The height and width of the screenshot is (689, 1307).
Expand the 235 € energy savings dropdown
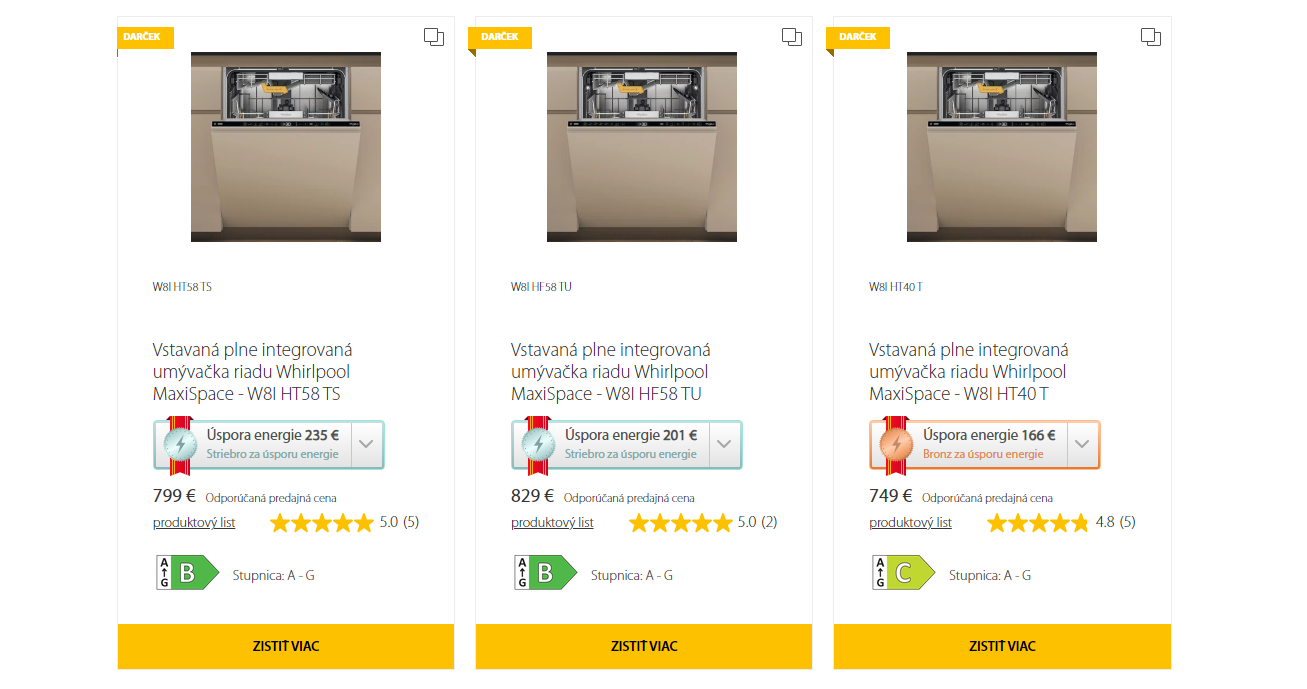[366, 445]
